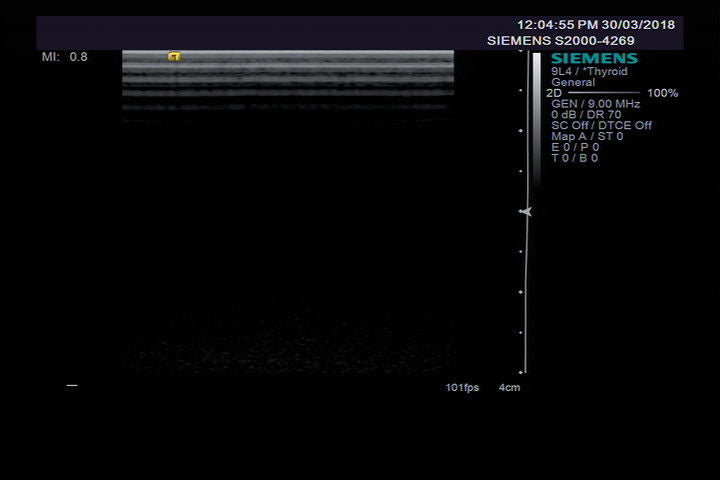Click the date and time display
Viewport: 720px width, 480px height.
pos(595,24)
